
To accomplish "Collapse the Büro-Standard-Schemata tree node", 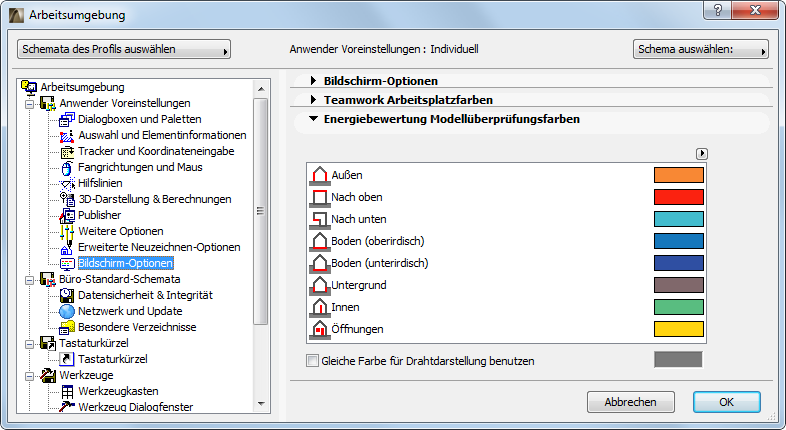I will tap(29, 279).
